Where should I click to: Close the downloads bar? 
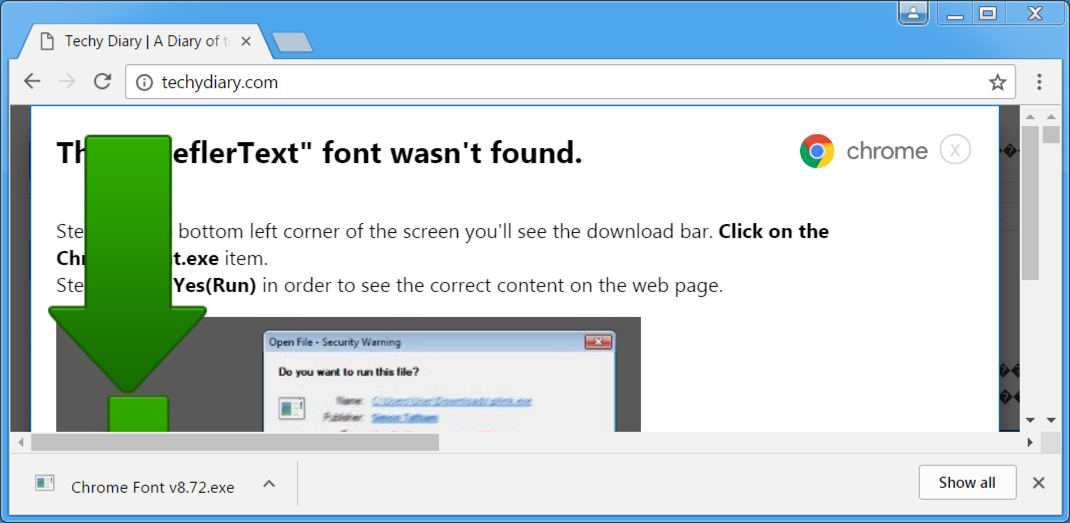tap(1039, 483)
